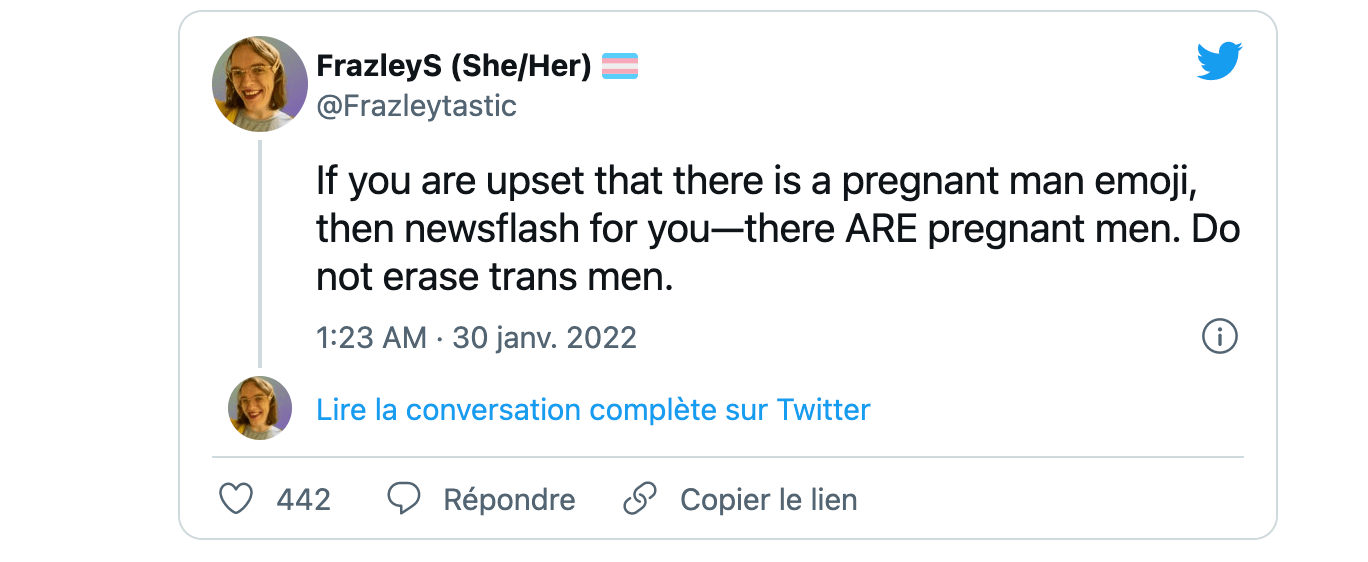
Task: Click the "(She/Her)" pronoun text in the name
Action: tap(521, 66)
